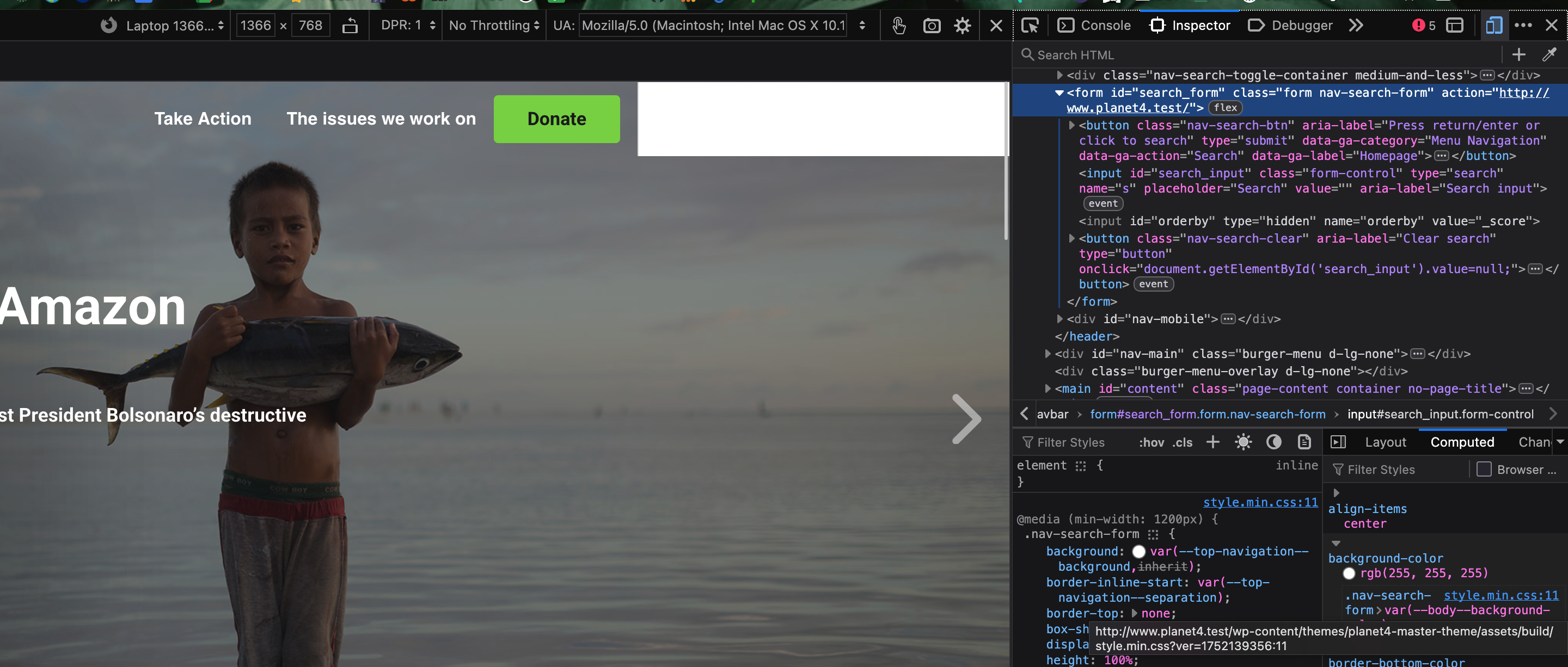Rotate the responsive viewport orientation
Screen dimensions: 1568x667
[x=350, y=26]
